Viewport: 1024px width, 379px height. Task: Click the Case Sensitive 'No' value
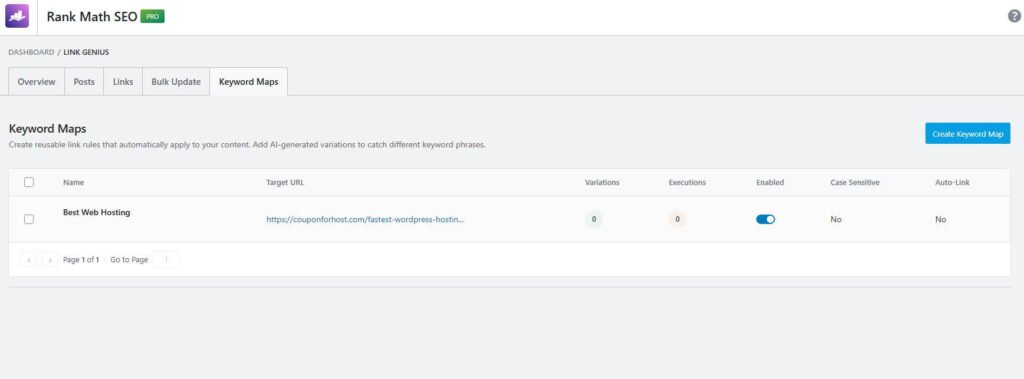coord(836,220)
